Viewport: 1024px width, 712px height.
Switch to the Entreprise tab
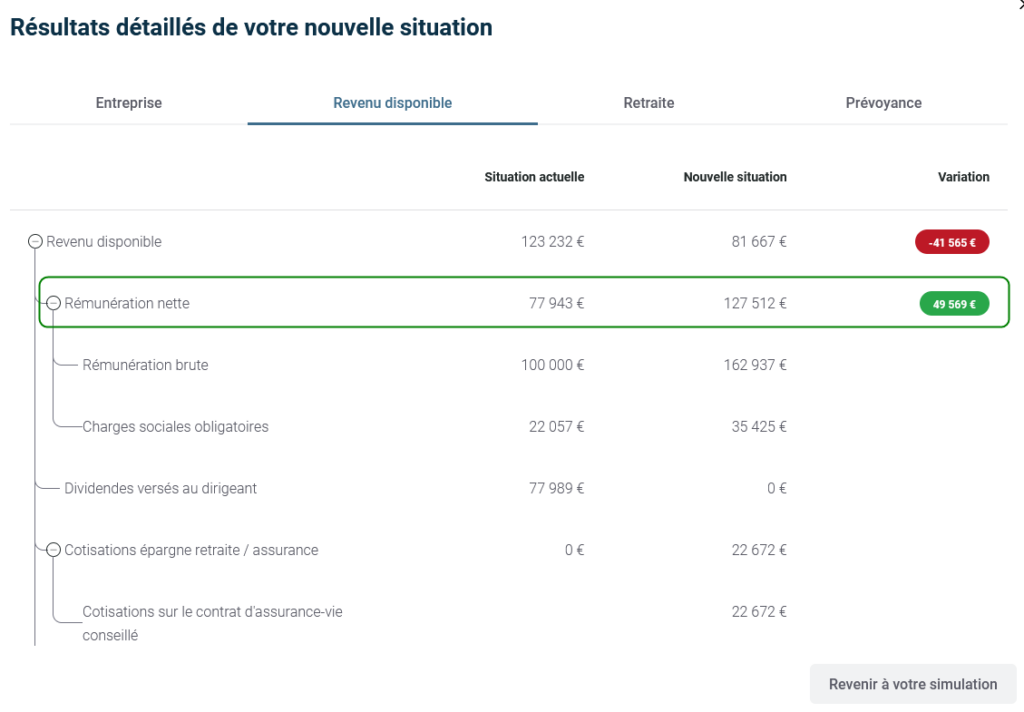tap(128, 103)
